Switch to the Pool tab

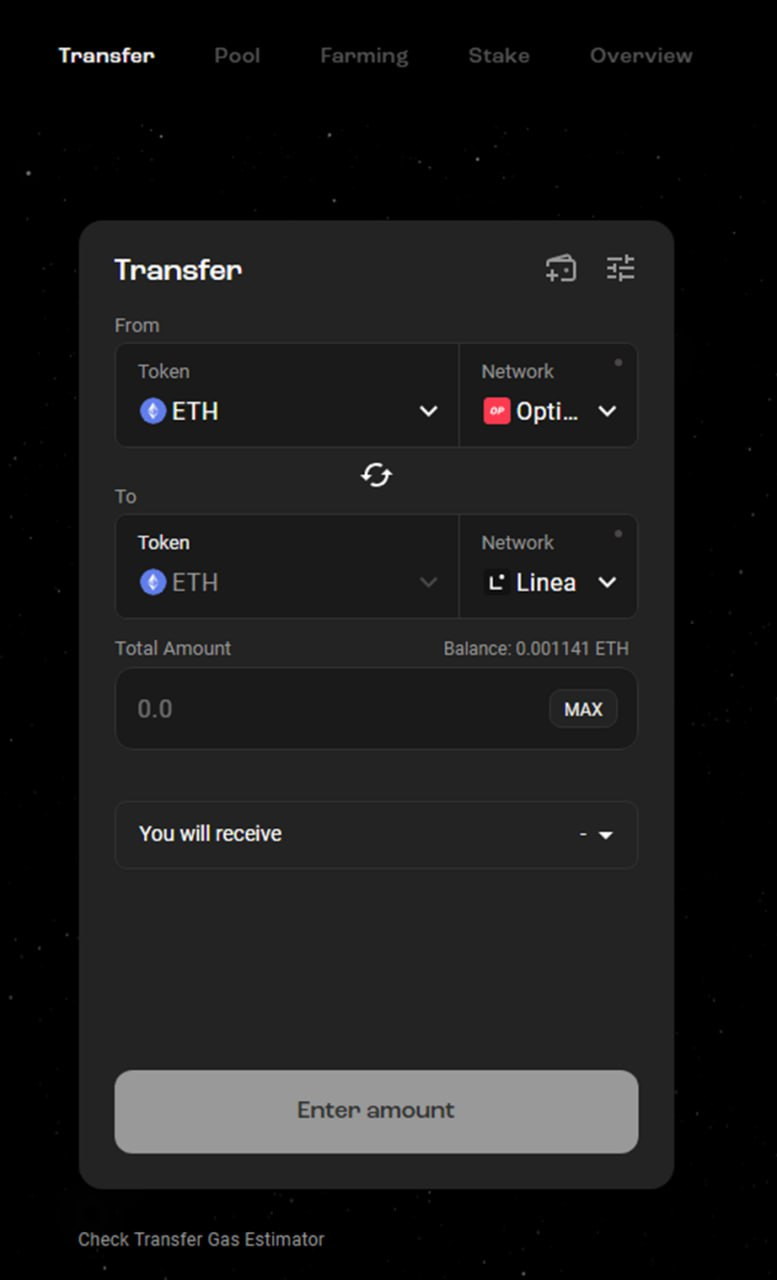point(237,55)
